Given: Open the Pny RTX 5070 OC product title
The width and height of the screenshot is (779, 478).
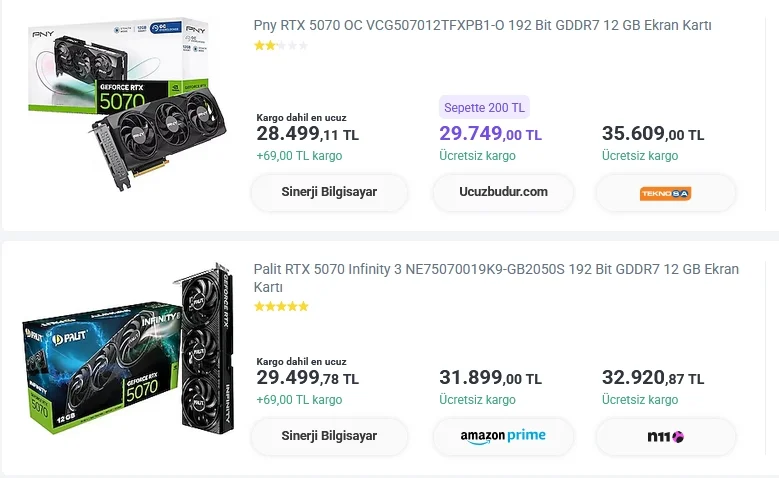Looking at the screenshot, I should click(482, 25).
